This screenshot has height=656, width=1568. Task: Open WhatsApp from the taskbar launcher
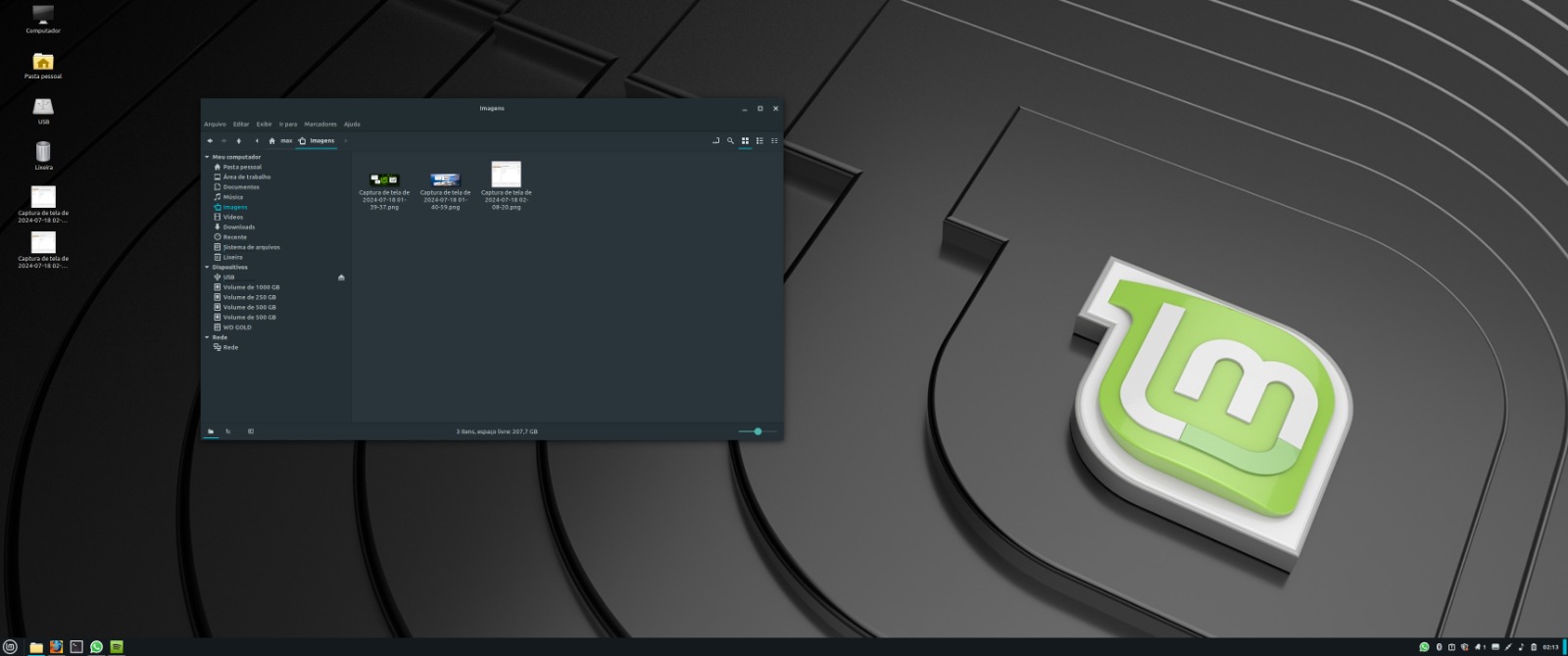pyautogui.click(x=96, y=647)
